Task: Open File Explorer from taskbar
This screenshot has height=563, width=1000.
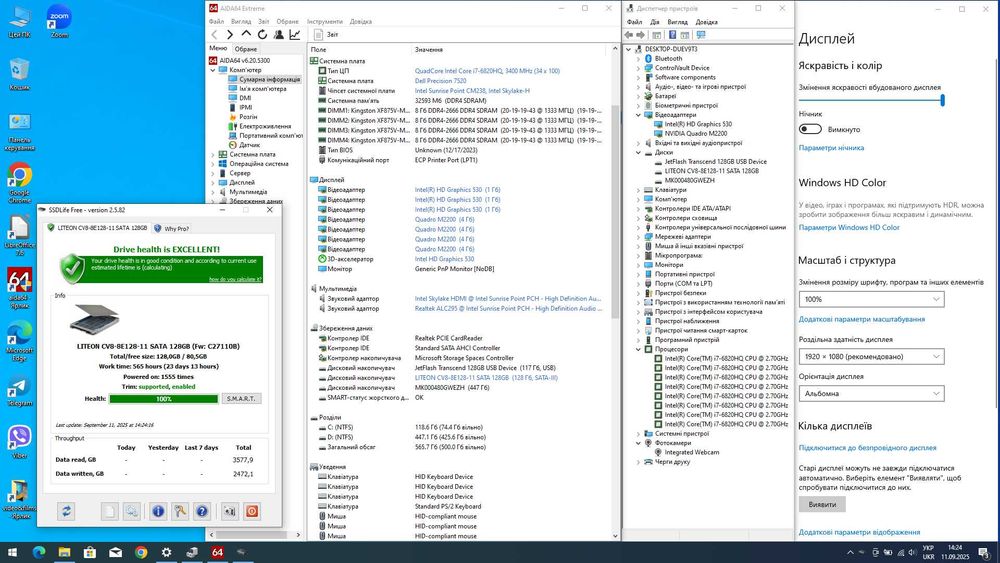Action: (64, 552)
